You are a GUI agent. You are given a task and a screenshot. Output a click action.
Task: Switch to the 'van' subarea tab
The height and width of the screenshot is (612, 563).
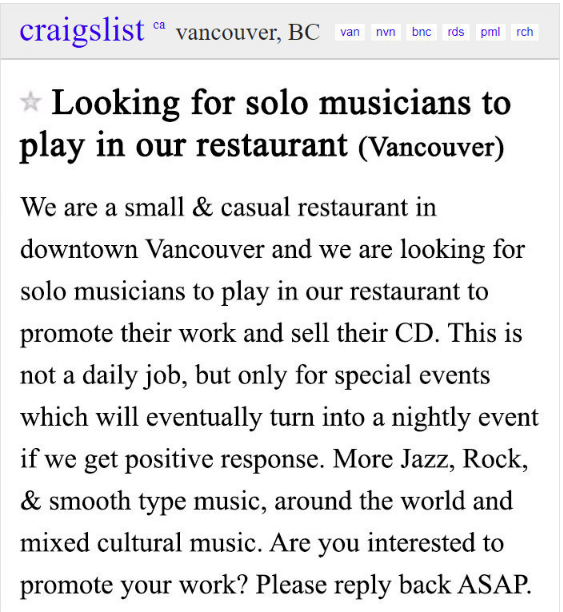click(350, 32)
